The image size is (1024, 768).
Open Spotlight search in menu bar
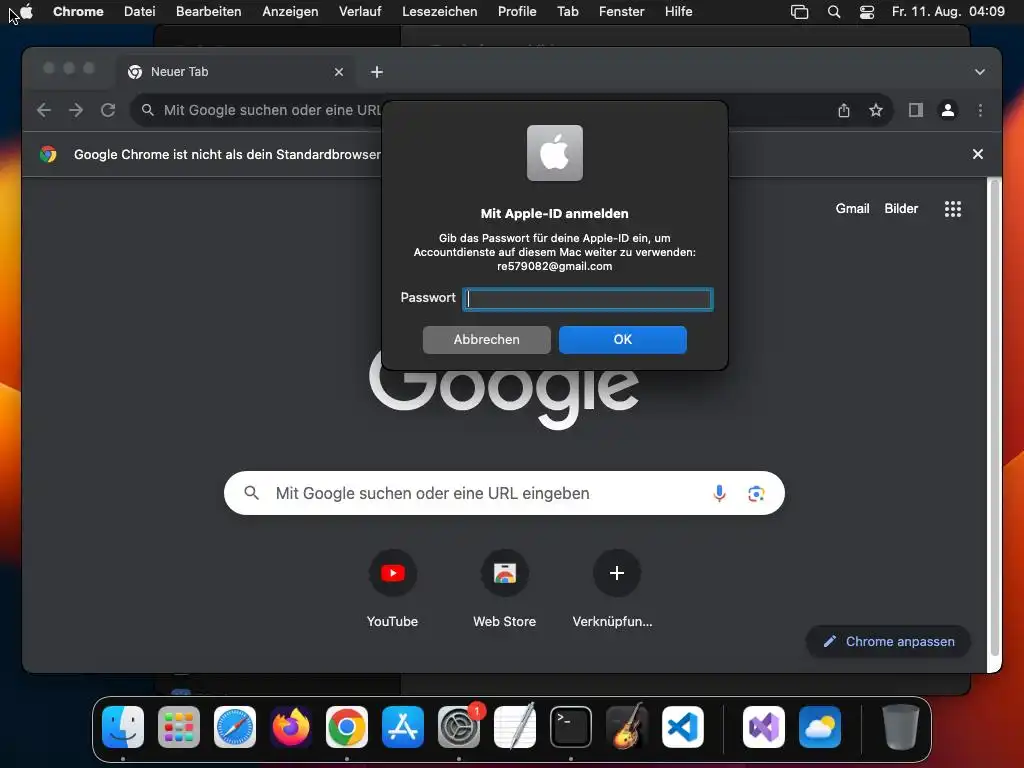(x=833, y=12)
